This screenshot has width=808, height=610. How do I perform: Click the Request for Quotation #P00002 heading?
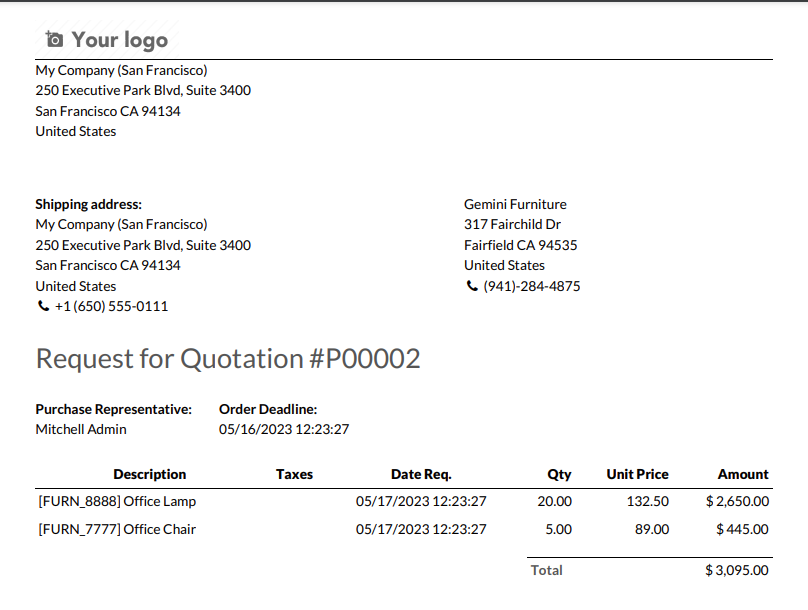click(x=228, y=359)
